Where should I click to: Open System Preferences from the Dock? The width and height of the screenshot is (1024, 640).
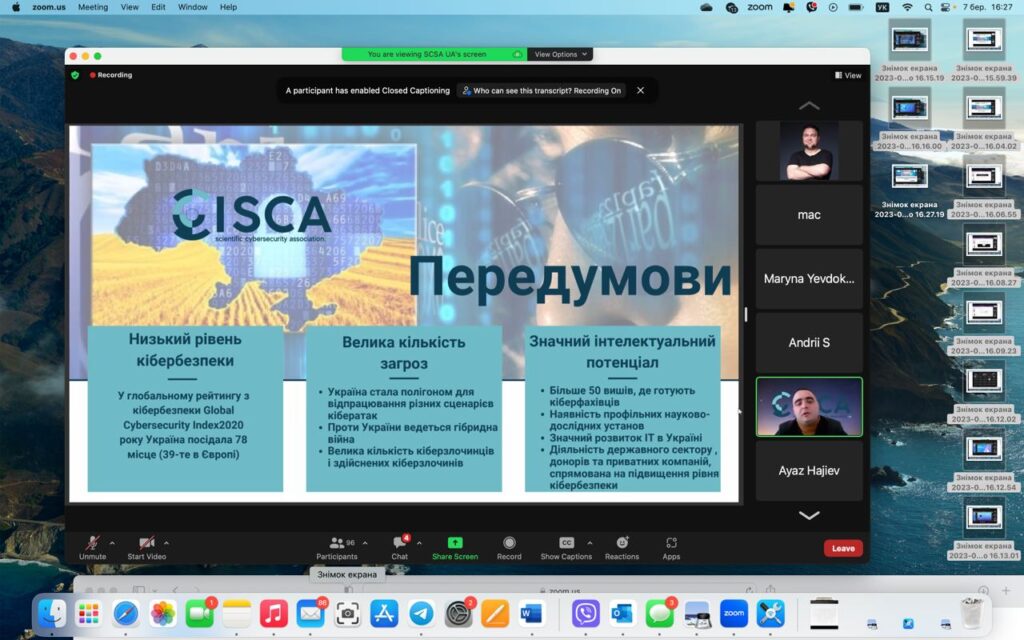(x=458, y=613)
